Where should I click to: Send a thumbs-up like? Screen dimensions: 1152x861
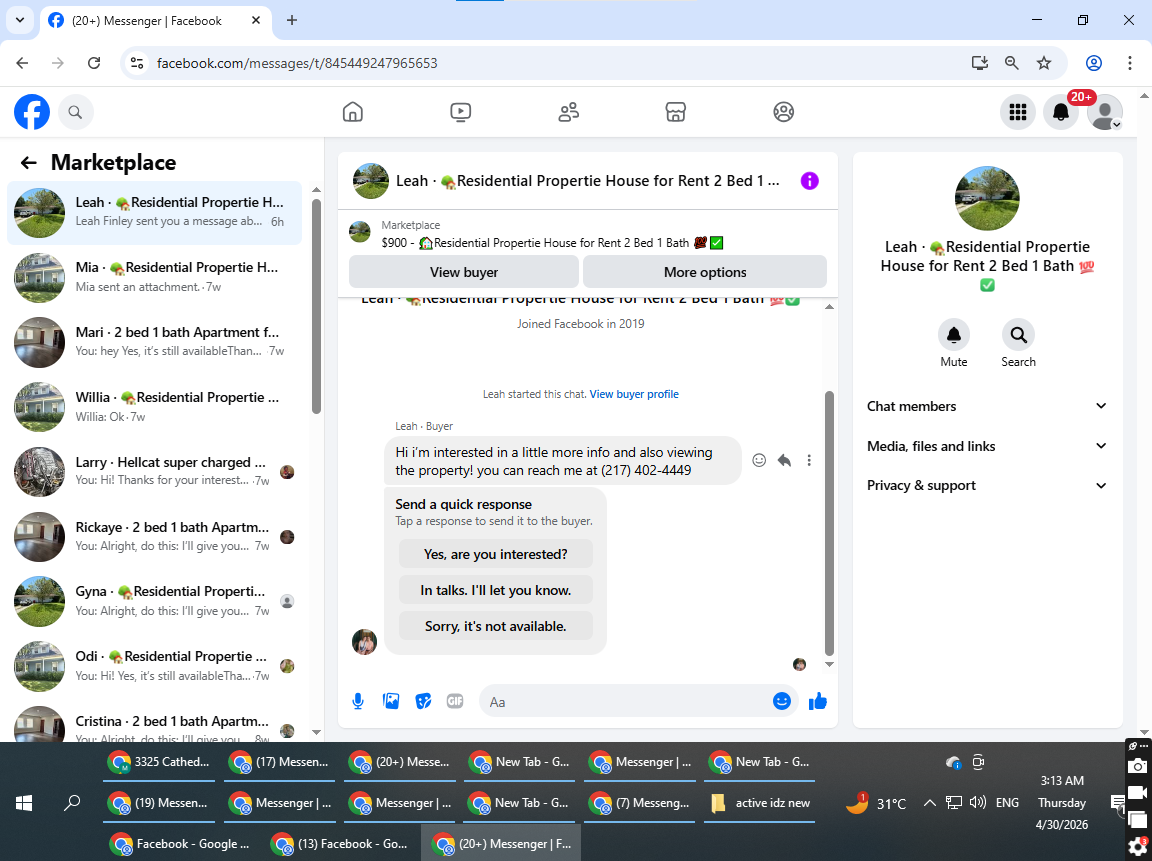click(x=818, y=702)
